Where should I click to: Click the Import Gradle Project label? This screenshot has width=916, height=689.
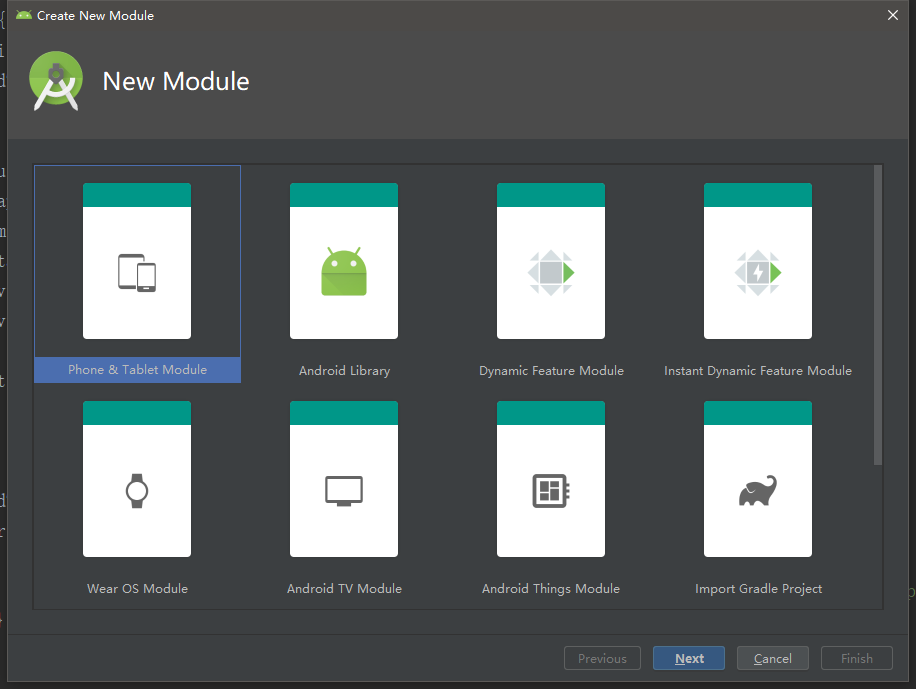758,588
